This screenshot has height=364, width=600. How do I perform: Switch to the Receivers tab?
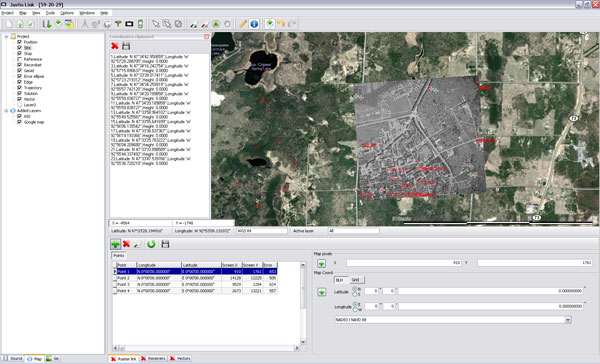(153, 359)
